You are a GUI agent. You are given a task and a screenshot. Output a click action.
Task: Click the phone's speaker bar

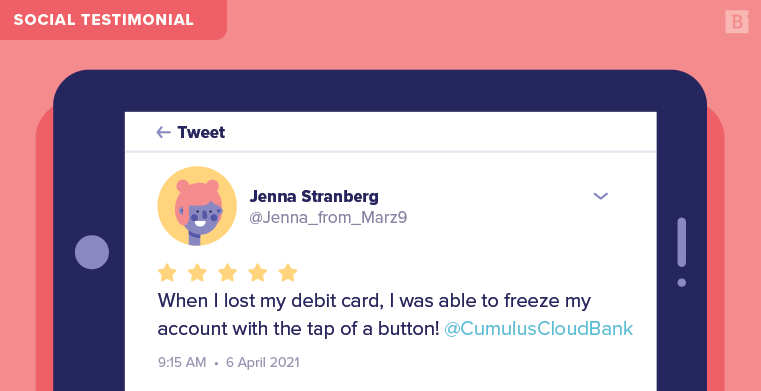click(681, 242)
